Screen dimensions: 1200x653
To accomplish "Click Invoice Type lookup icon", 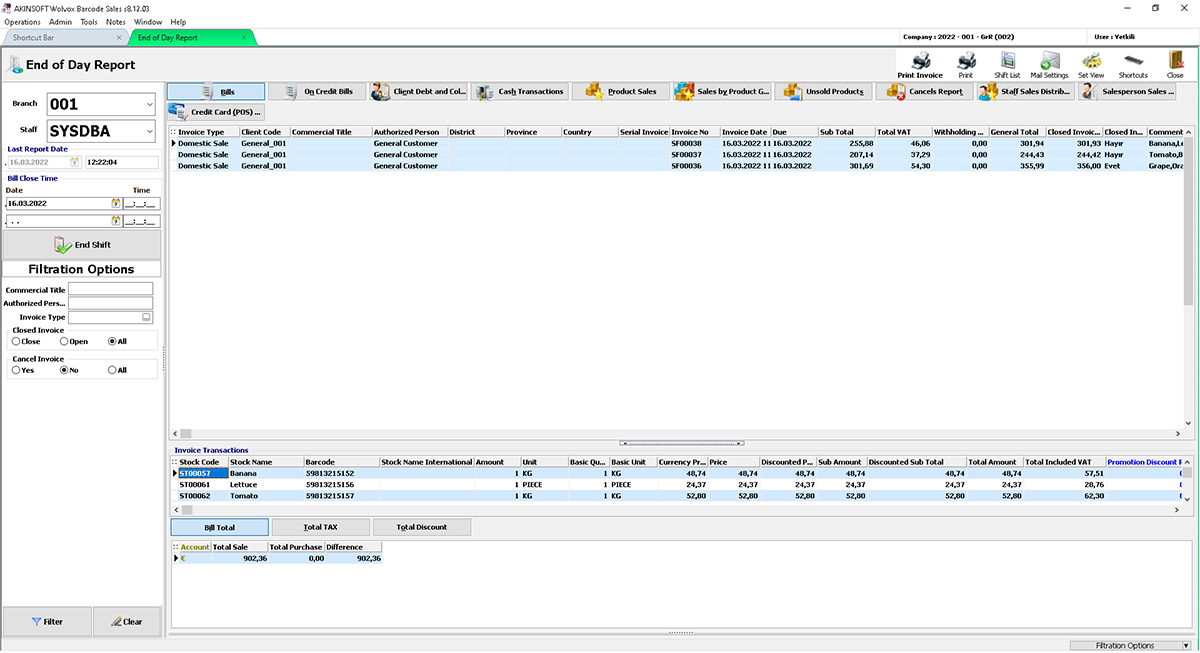I will [147, 317].
